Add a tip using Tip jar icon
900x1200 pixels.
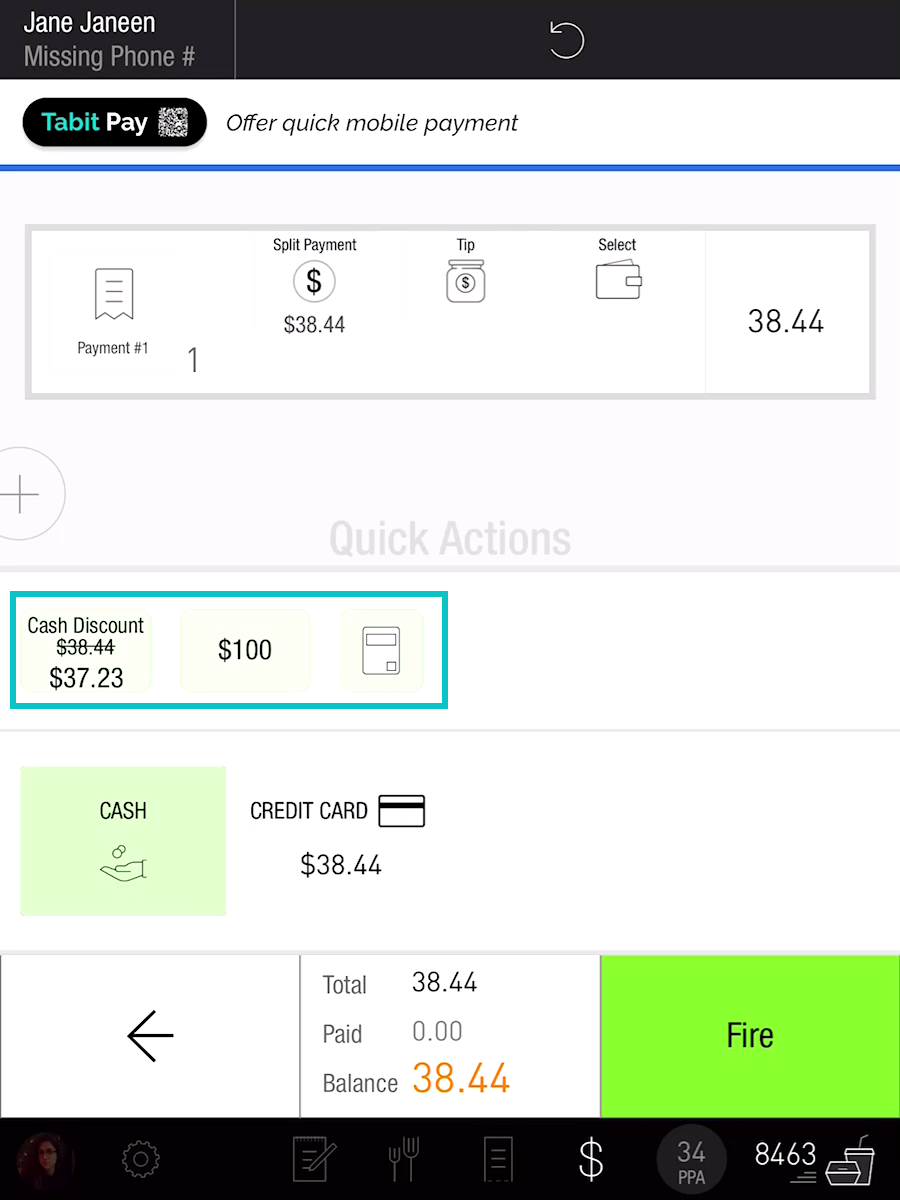465,281
